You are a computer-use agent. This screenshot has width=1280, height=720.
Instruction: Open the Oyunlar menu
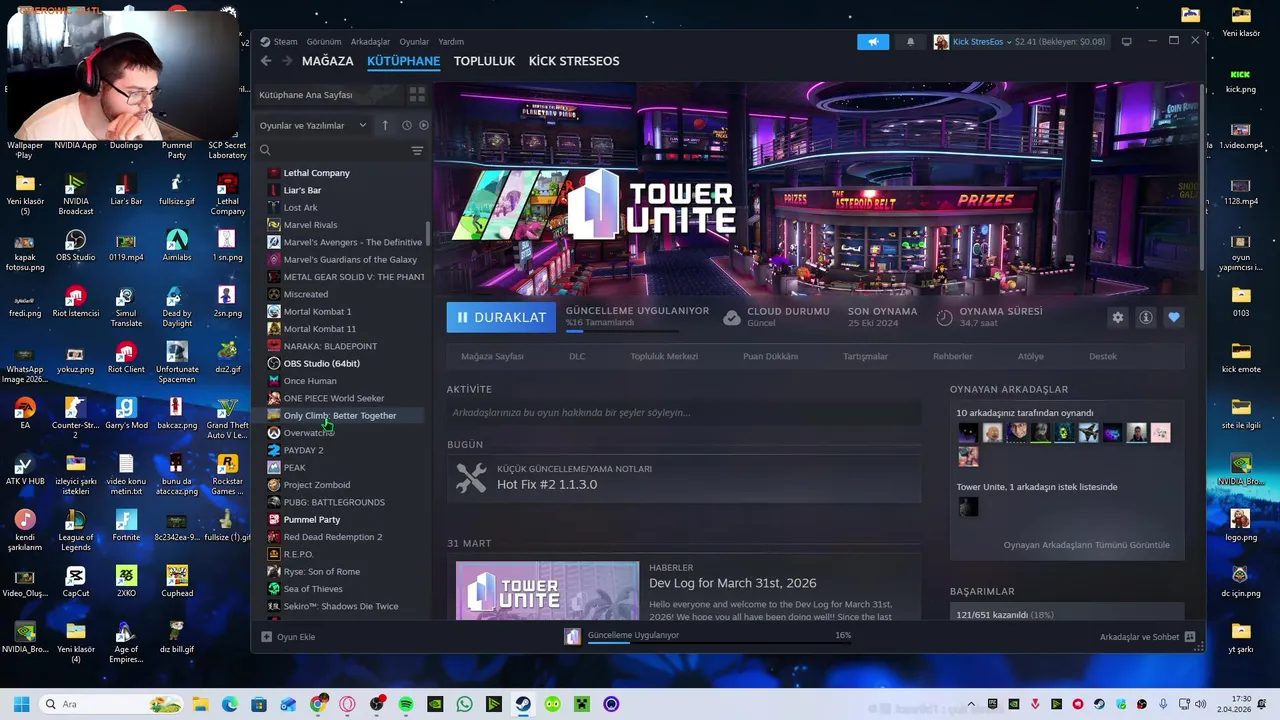pos(414,42)
